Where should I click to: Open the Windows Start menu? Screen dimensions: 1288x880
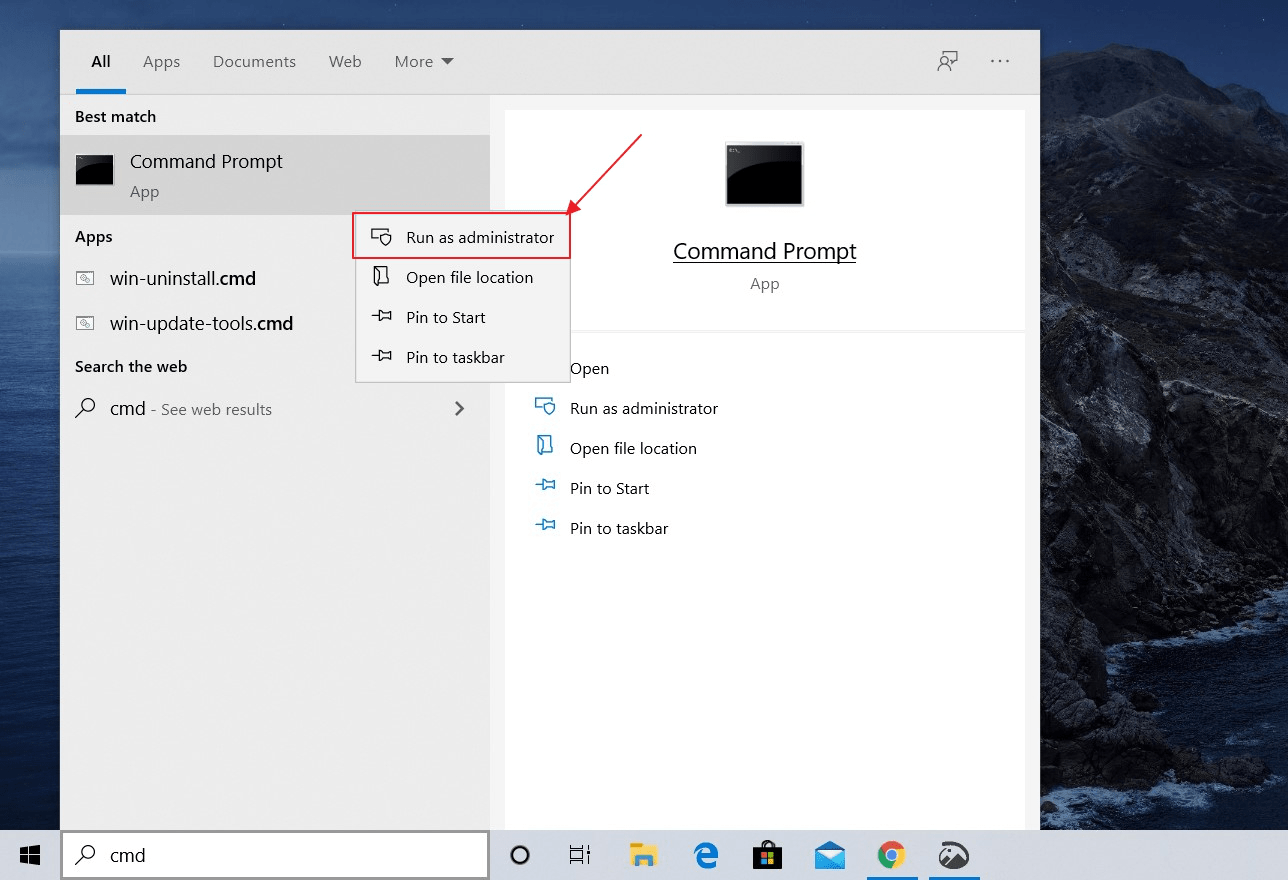pos(30,855)
